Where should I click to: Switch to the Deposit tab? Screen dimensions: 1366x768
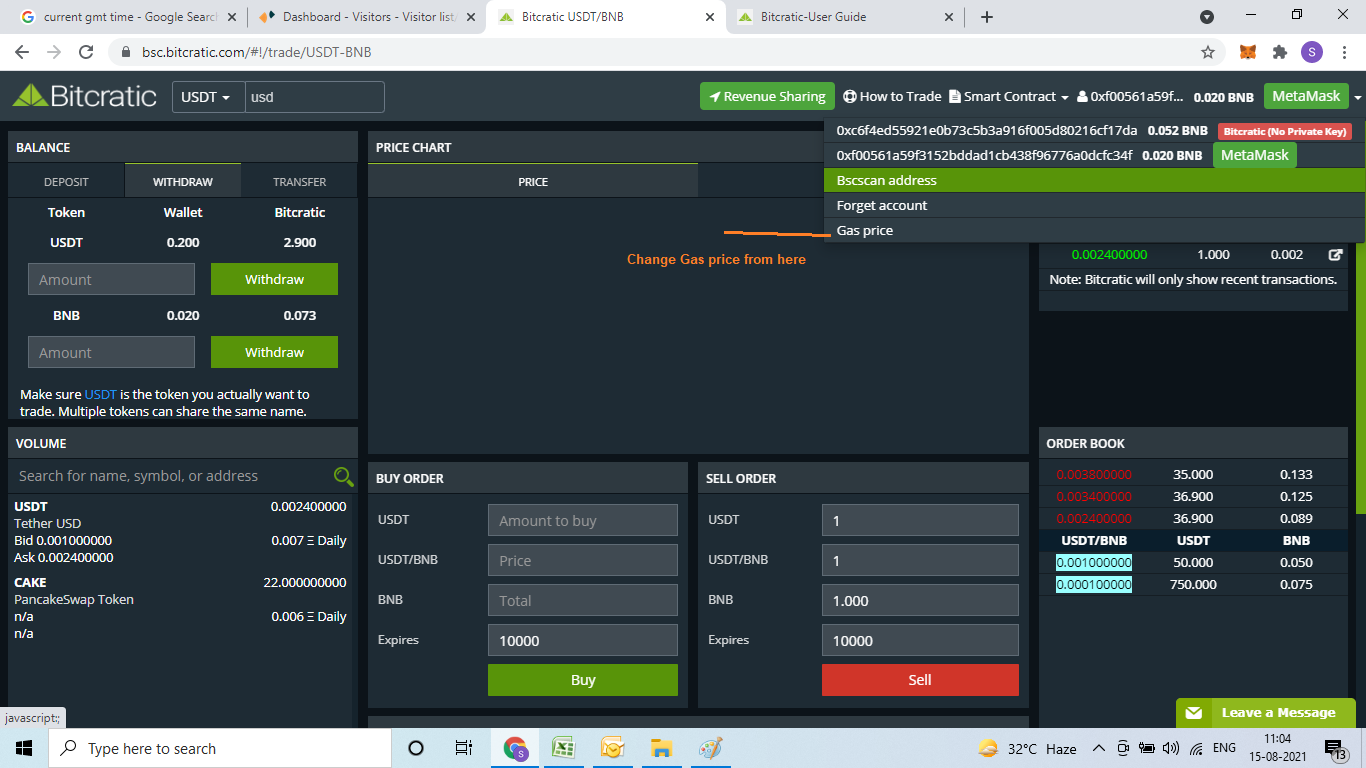[66, 182]
